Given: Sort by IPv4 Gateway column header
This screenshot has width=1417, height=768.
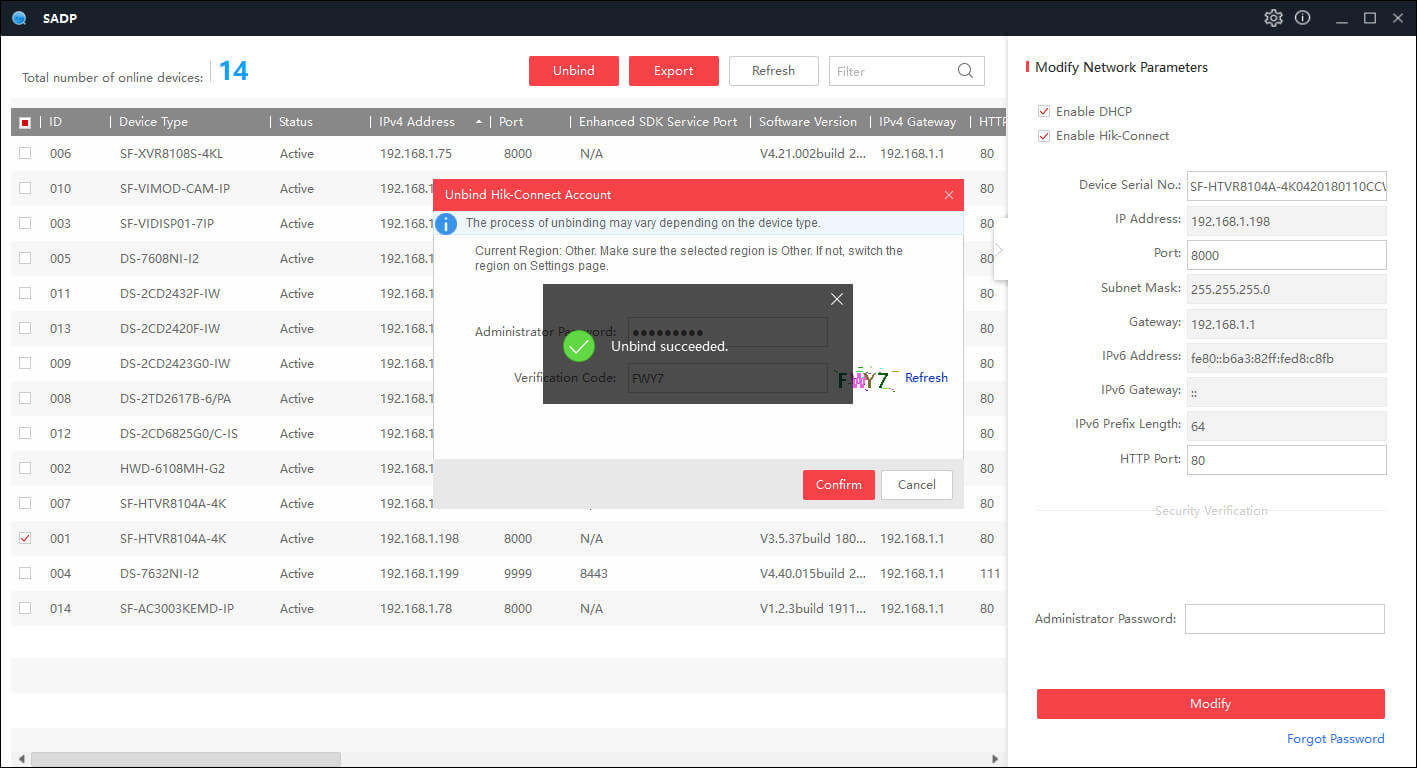Looking at the screenshot, I should click(918, 122).
